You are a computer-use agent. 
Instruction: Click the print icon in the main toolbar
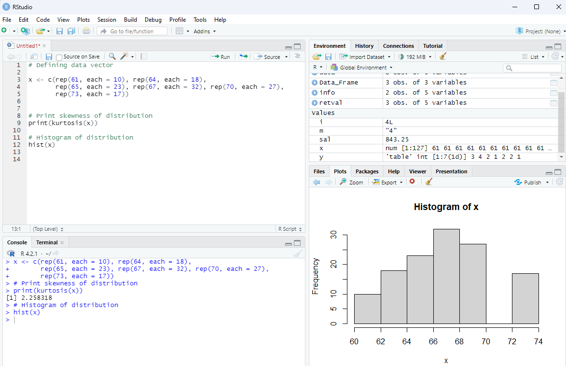(x=86, y=31)
